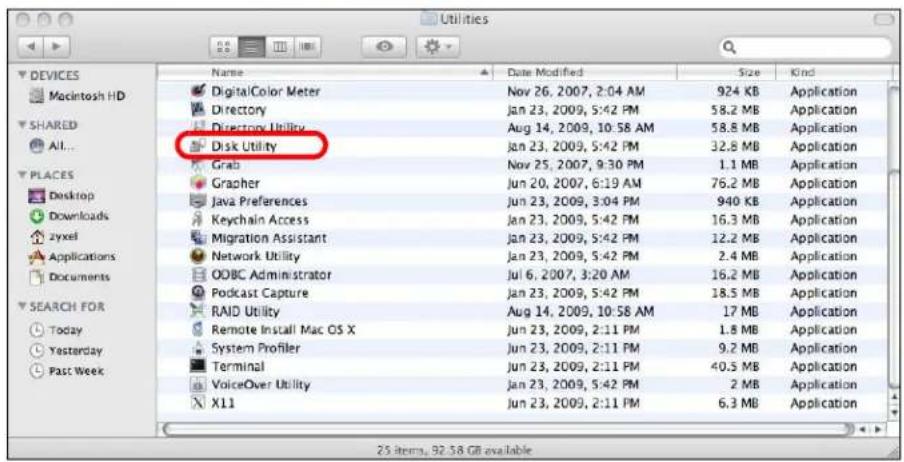Switch to Cover Flow view
Screen dimensions: 904x462
point(307,47)
